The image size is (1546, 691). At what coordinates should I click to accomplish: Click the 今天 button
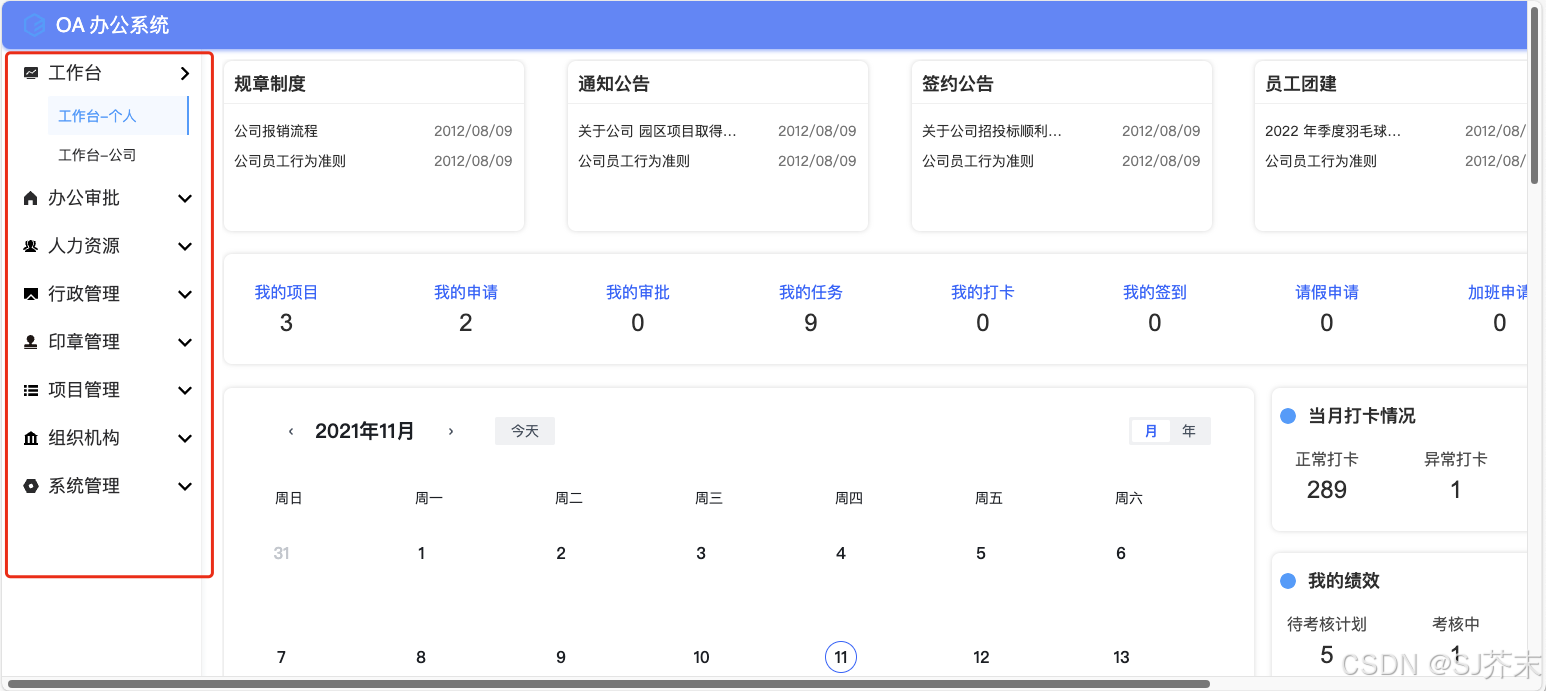(525, 431)
